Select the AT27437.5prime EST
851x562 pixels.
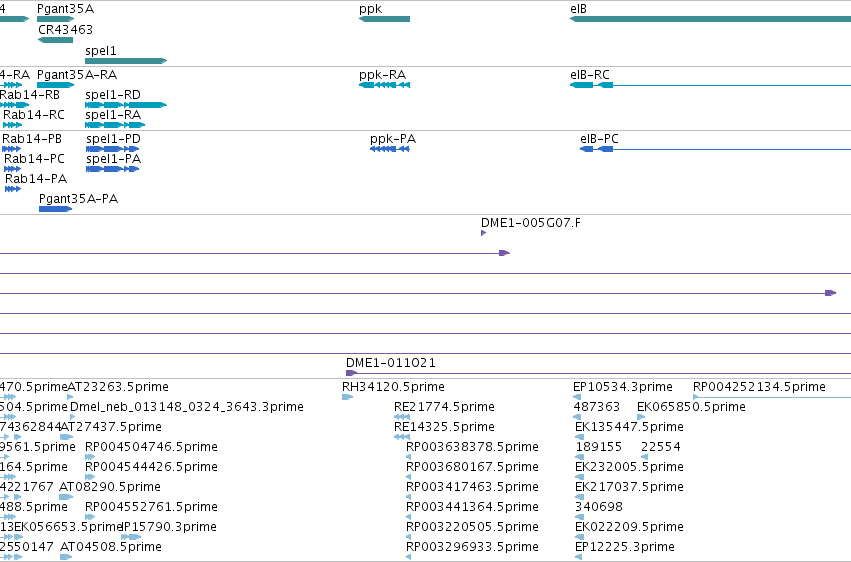coord(67,437)
